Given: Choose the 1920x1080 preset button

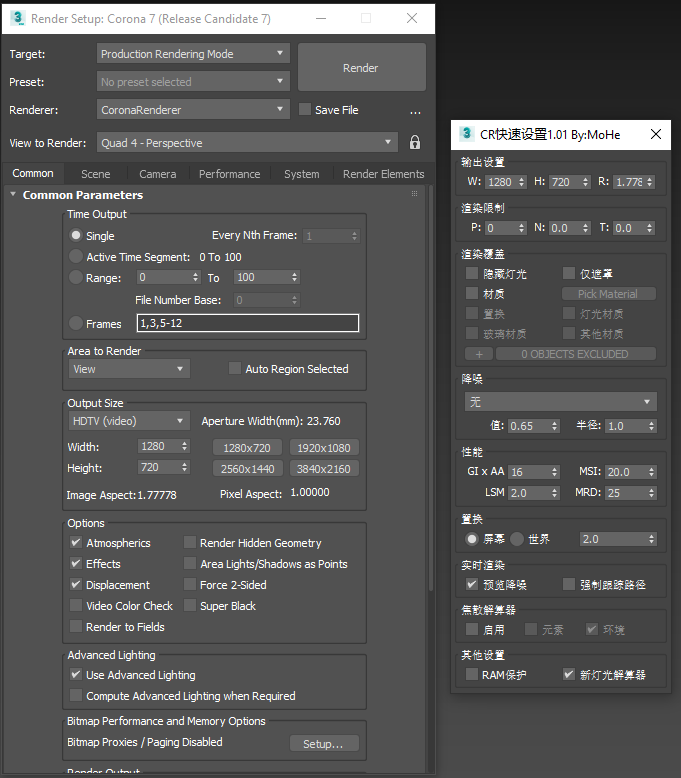Looking at the screenshot, I should coord(324,448).
